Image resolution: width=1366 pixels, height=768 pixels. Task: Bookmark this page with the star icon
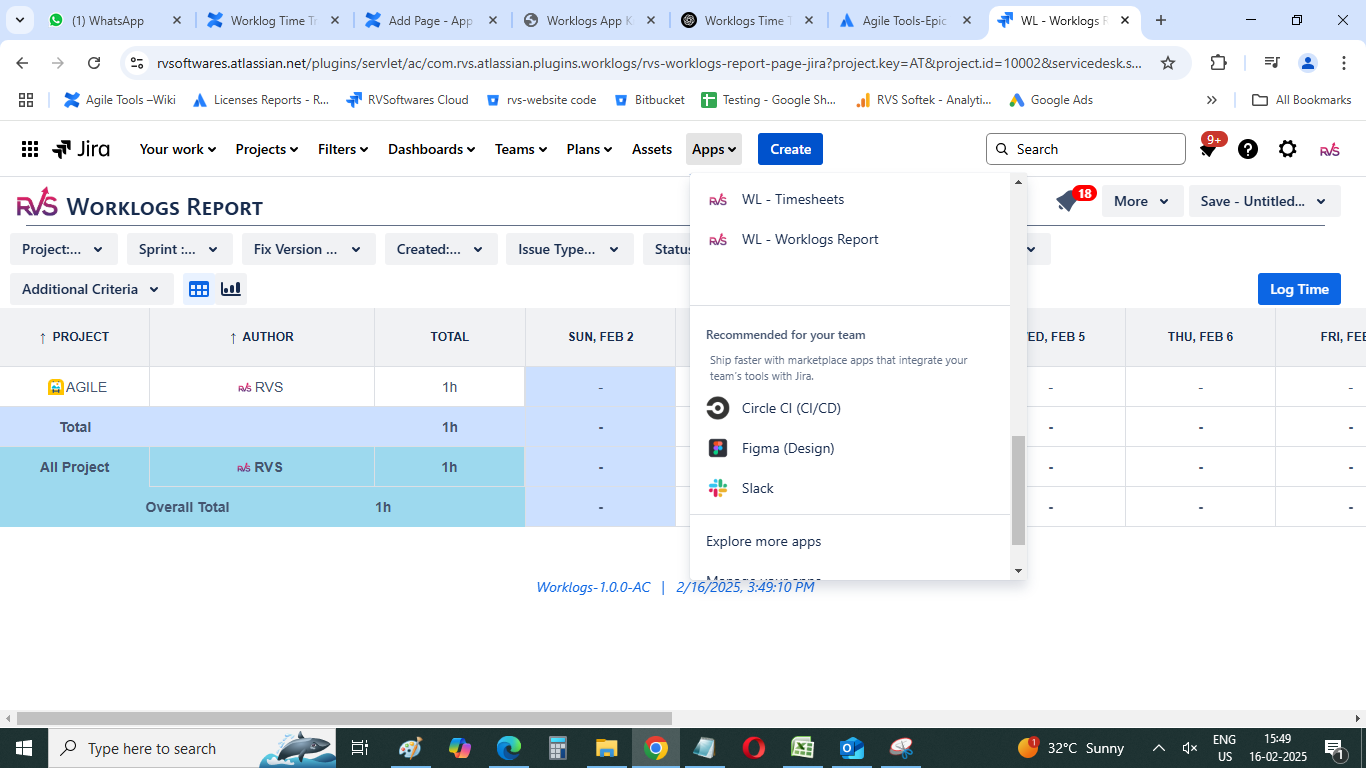[x=1168, y=63]
